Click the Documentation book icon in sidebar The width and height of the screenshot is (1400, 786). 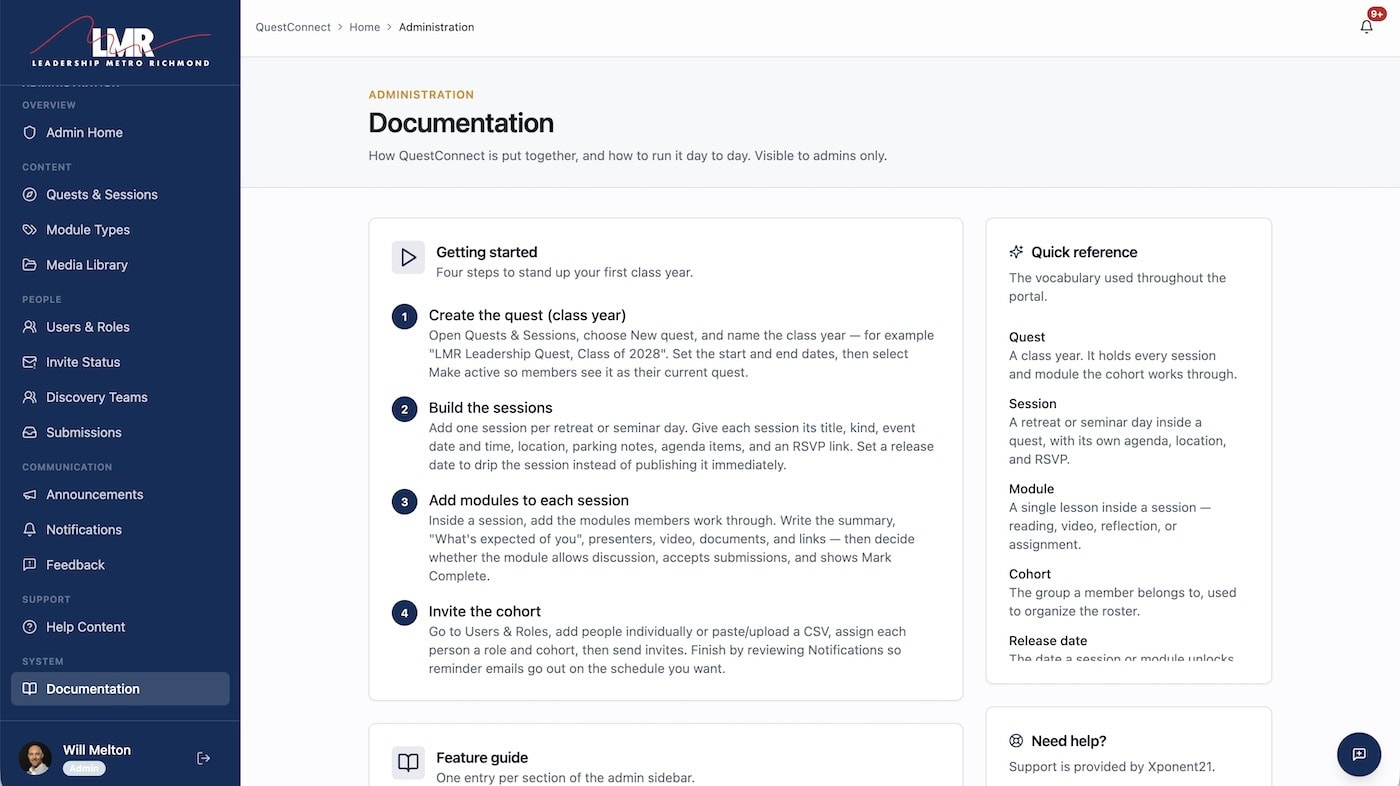click(x=30, y=689)
